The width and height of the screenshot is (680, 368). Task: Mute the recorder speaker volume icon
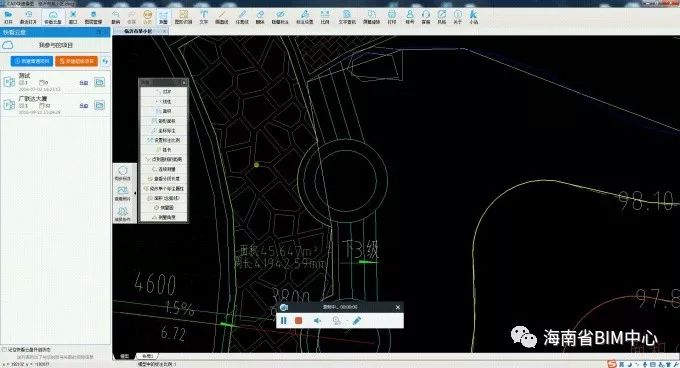click(x=317, y=321)
